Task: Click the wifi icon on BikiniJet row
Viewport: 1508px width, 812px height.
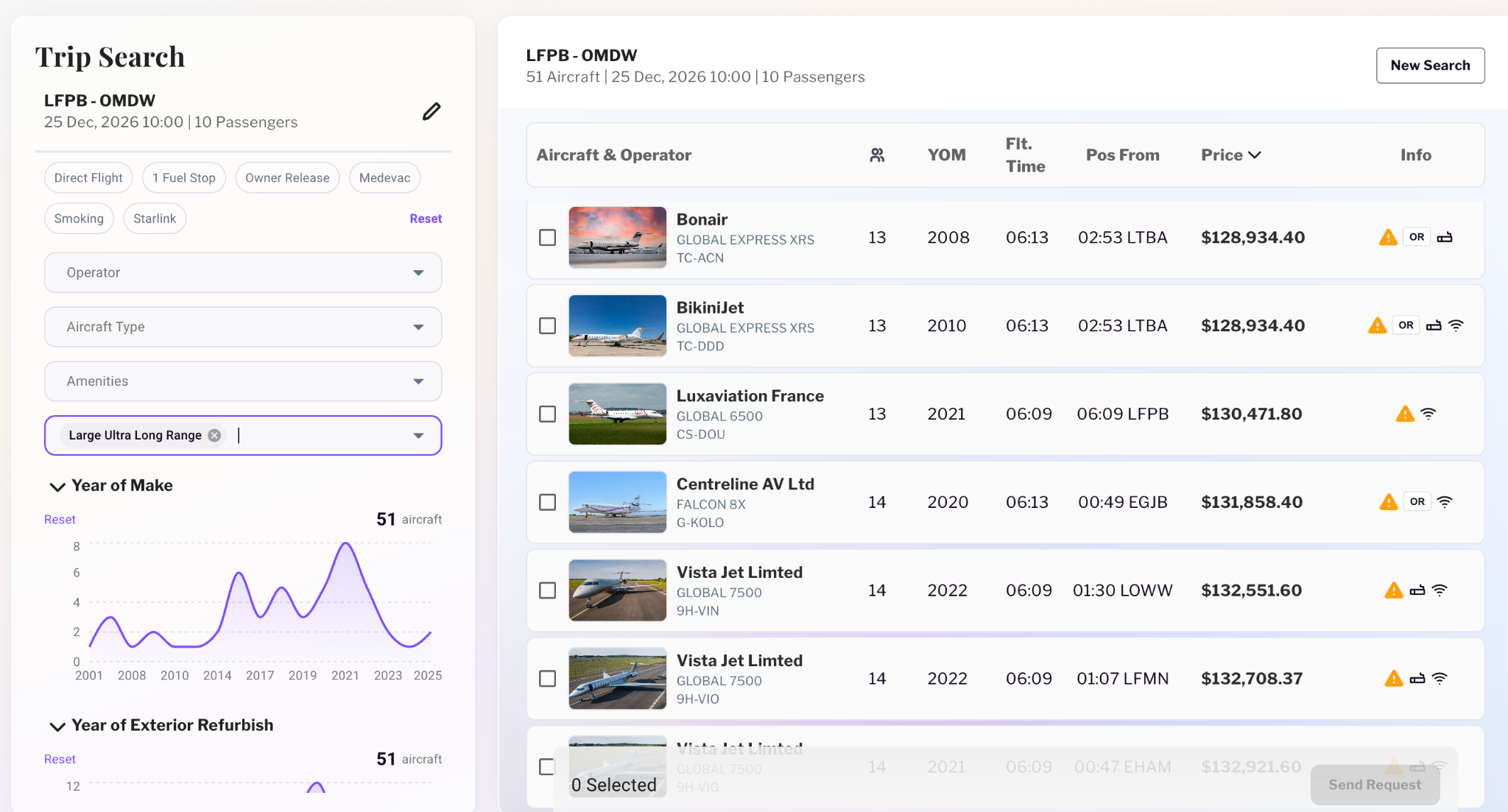Action: point(1456,325)
